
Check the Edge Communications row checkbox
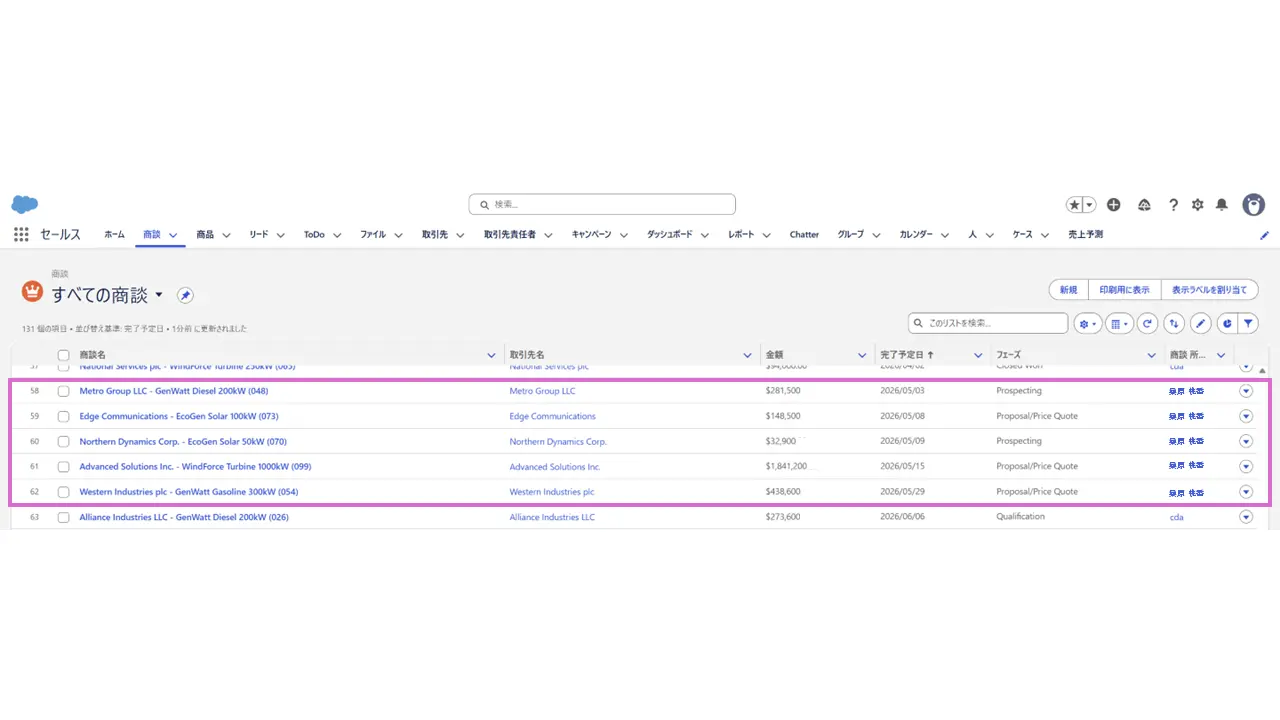64,416
